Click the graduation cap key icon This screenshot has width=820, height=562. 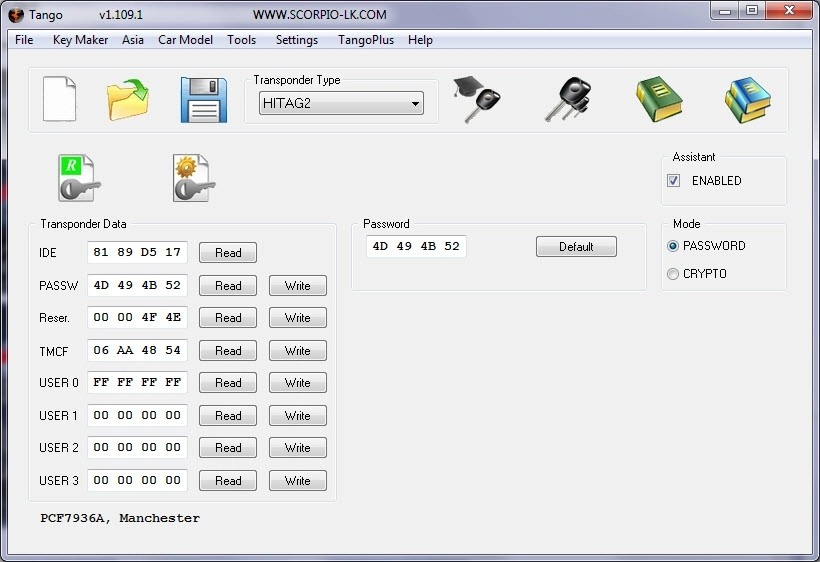[x=476, y=100]
